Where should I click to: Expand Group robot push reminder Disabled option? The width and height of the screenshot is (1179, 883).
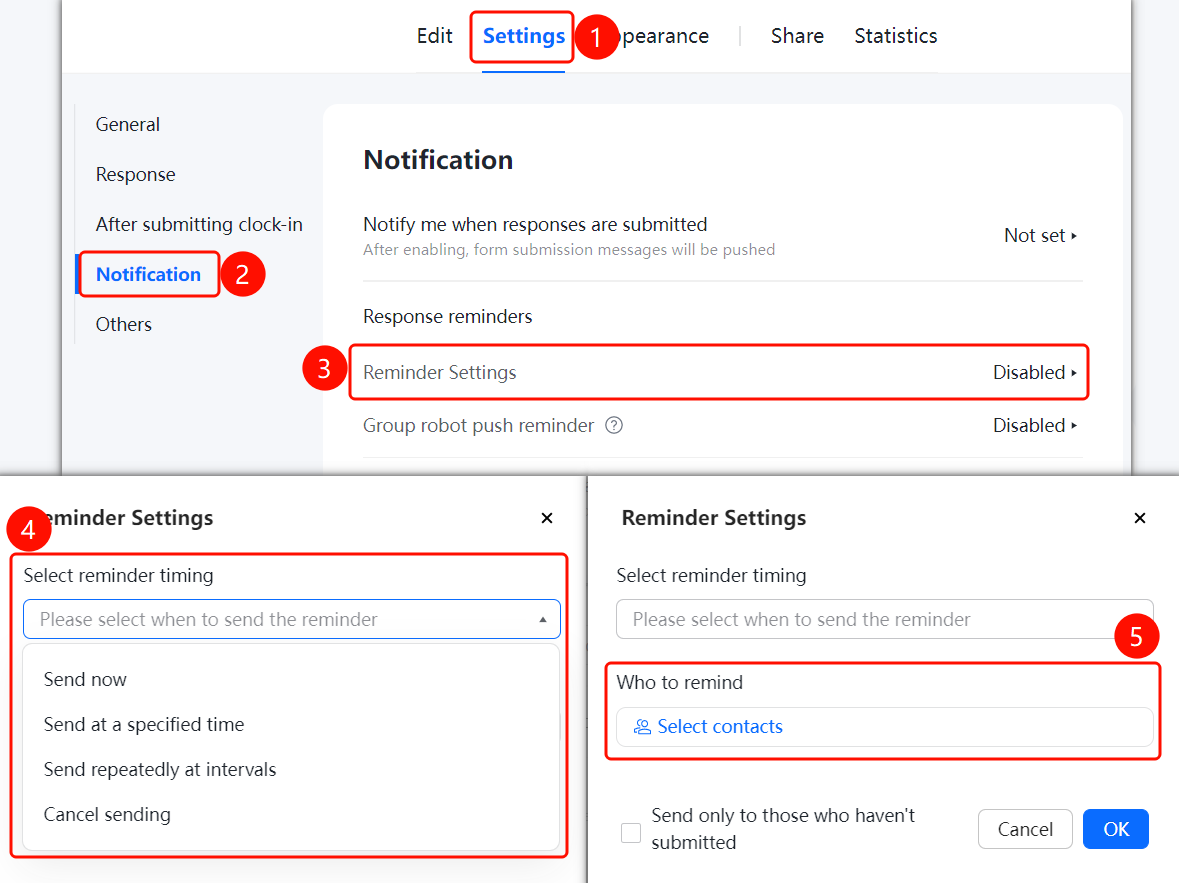pos(1035,426)
